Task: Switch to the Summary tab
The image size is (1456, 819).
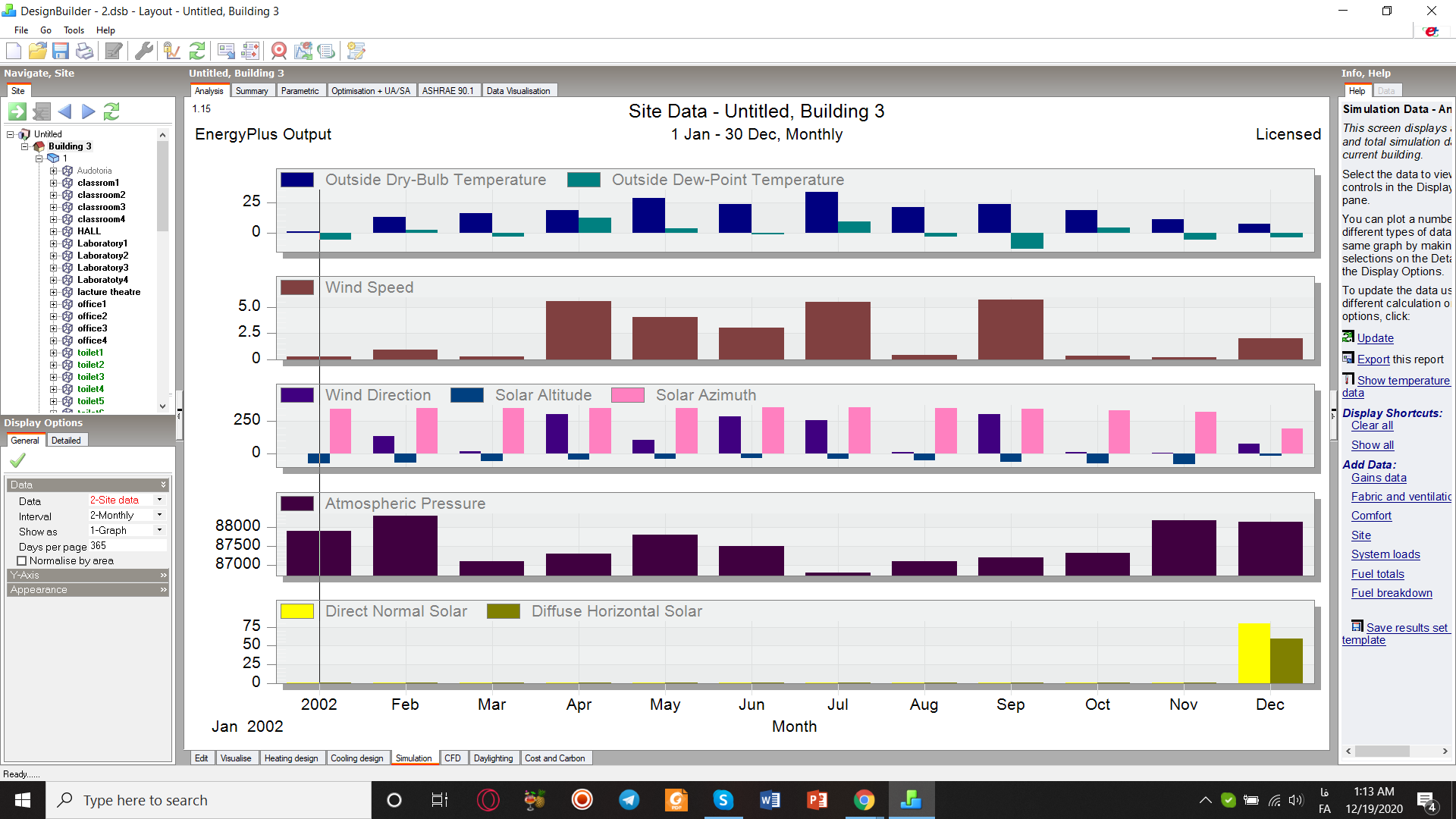Action: pyautogui.click(x=252, y=91)
